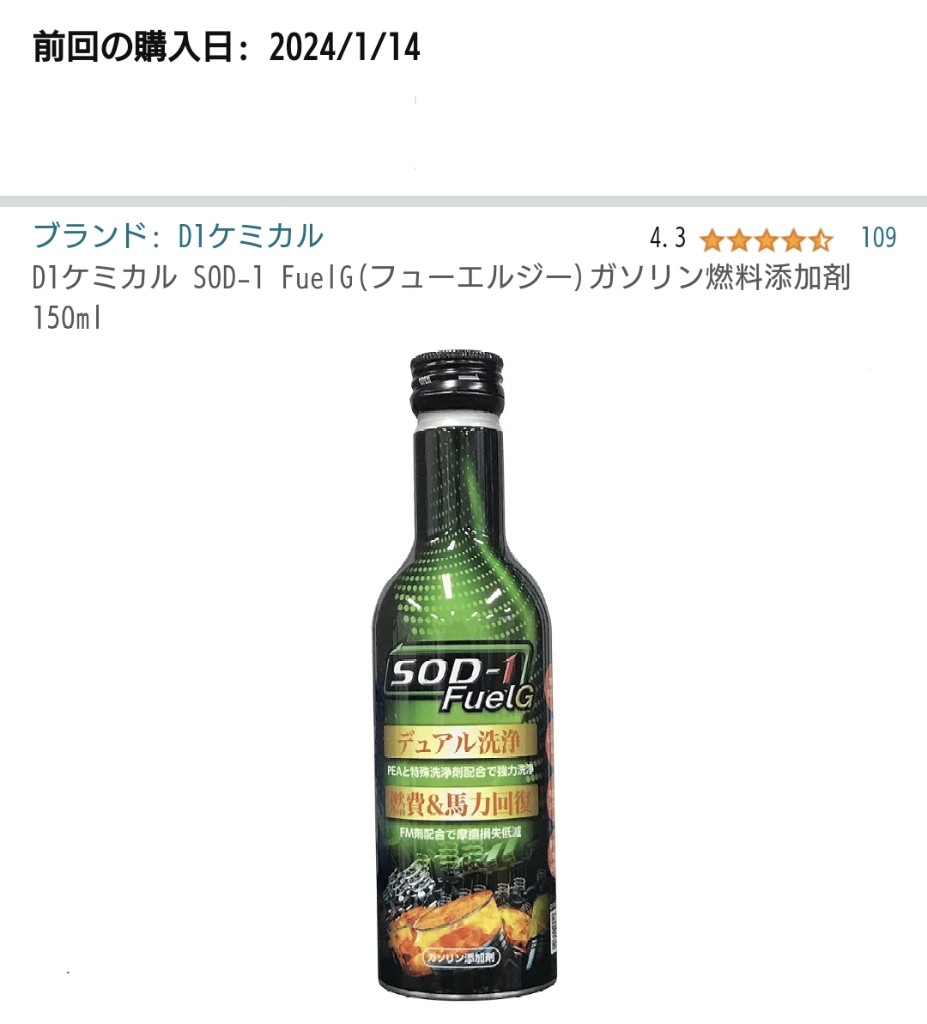Click the 4.3 rating score number
This screenshot has width=927, height=1024.
pyautogui.click(x=668, y=238)
